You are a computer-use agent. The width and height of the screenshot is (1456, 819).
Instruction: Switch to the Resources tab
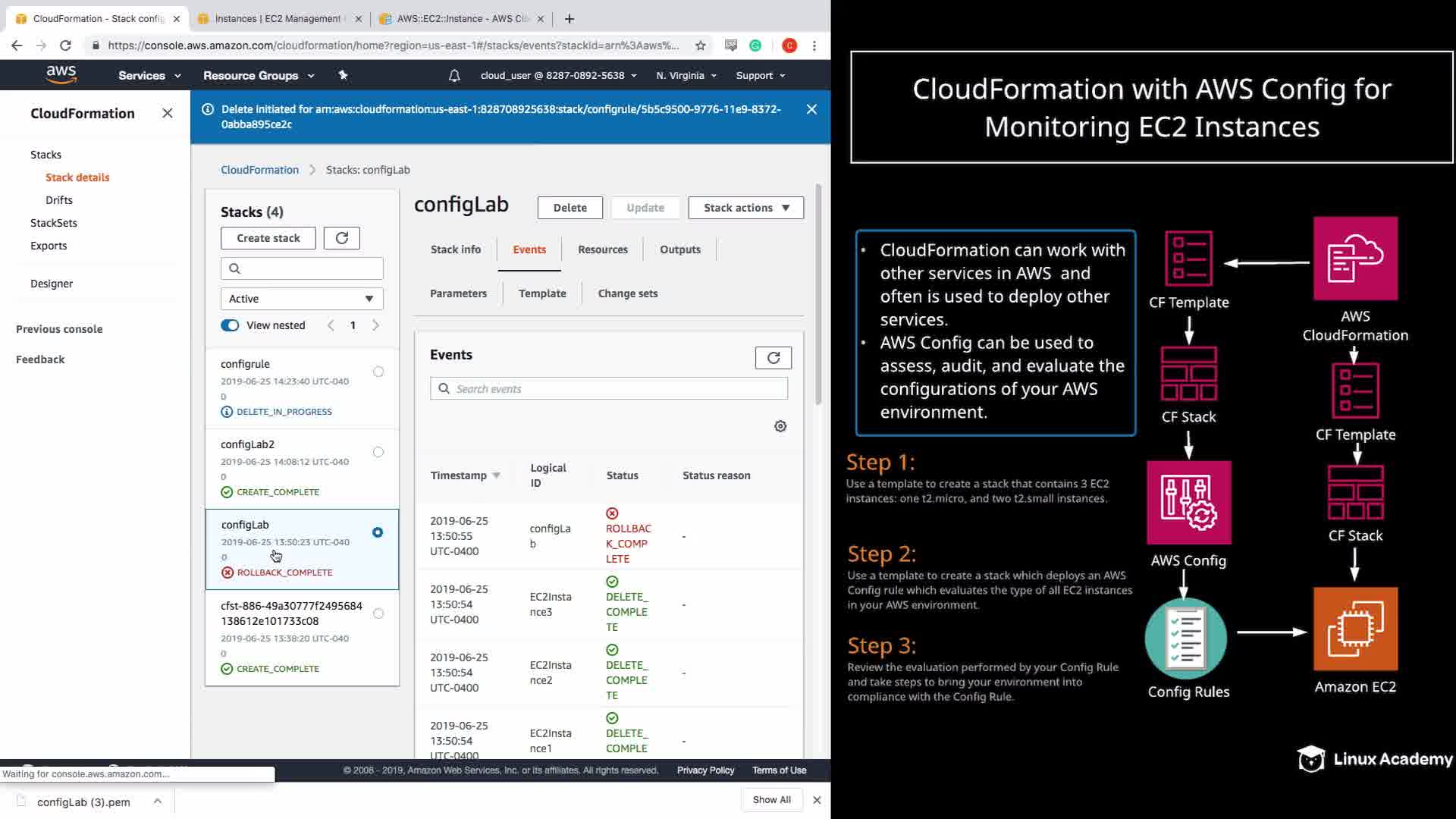click(x=602, y=249)
